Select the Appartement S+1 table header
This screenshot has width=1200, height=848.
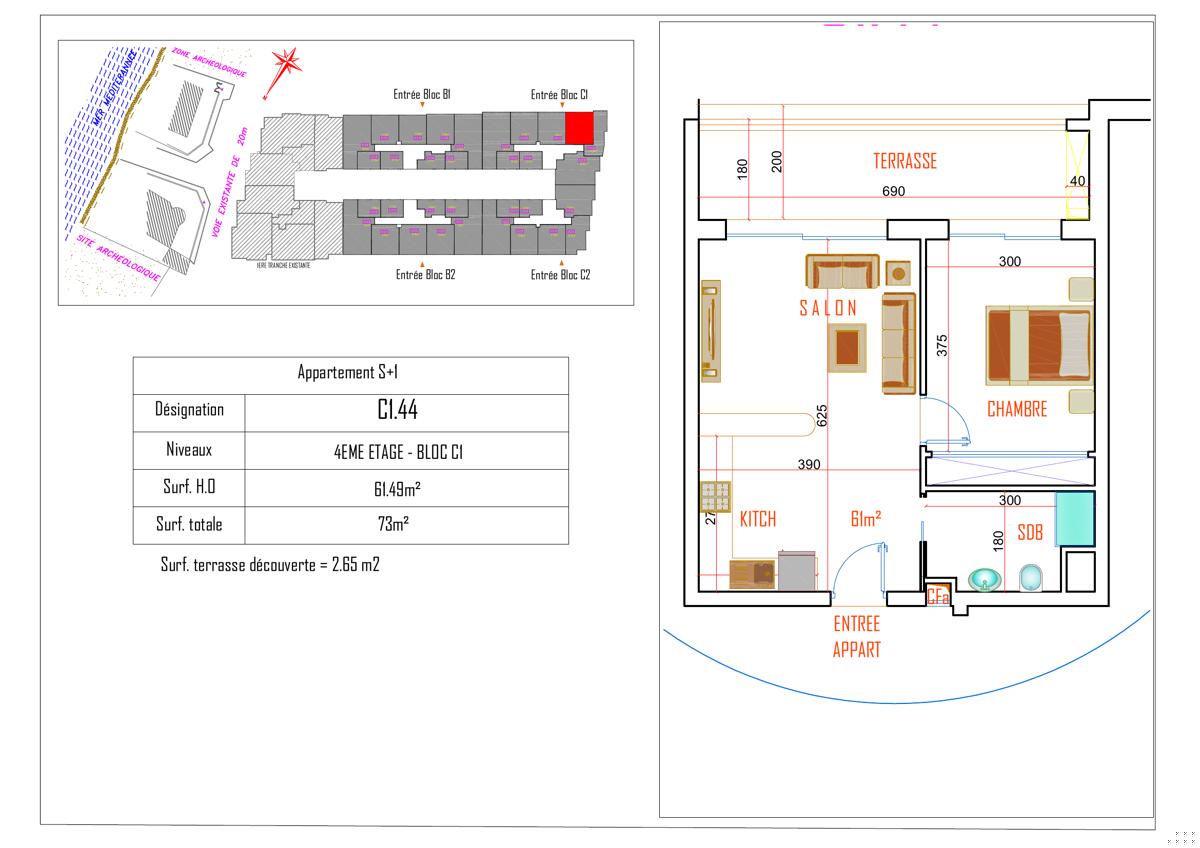point(349,372)
